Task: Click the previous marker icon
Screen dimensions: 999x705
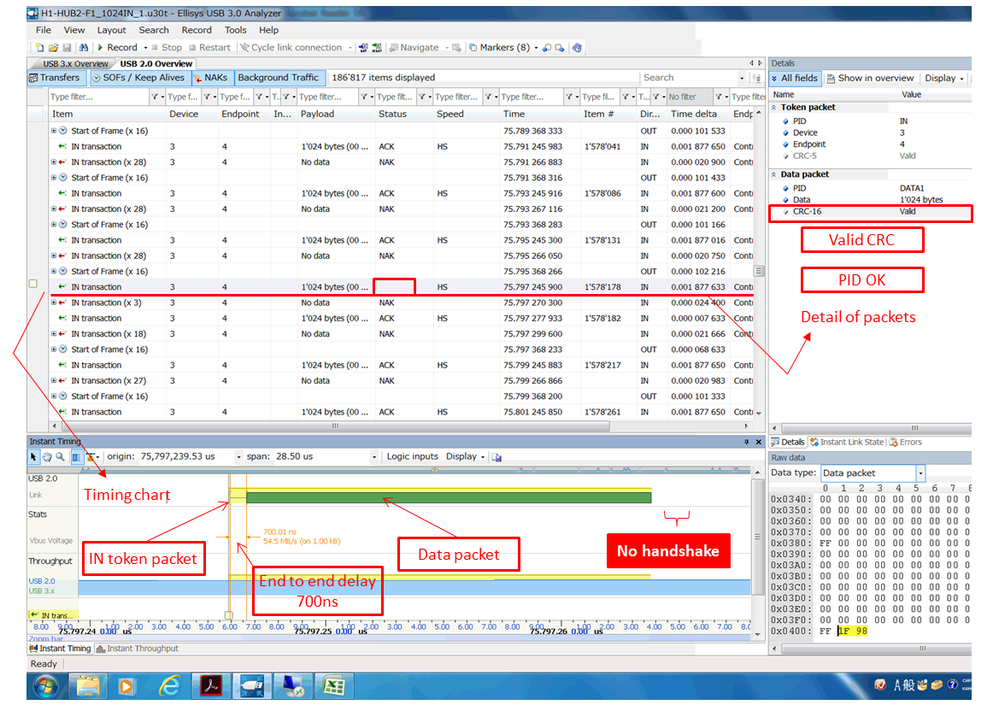Action: tap(547, 48)
